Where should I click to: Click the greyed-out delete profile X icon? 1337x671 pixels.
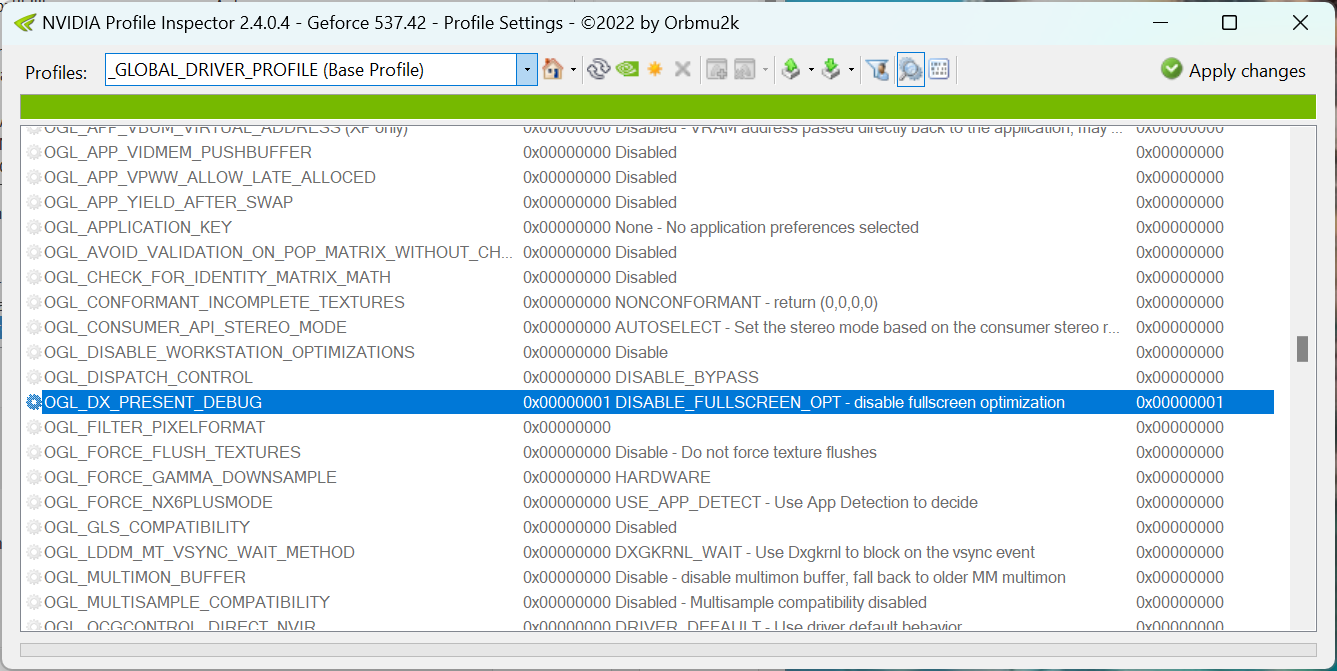coord(683,69)
